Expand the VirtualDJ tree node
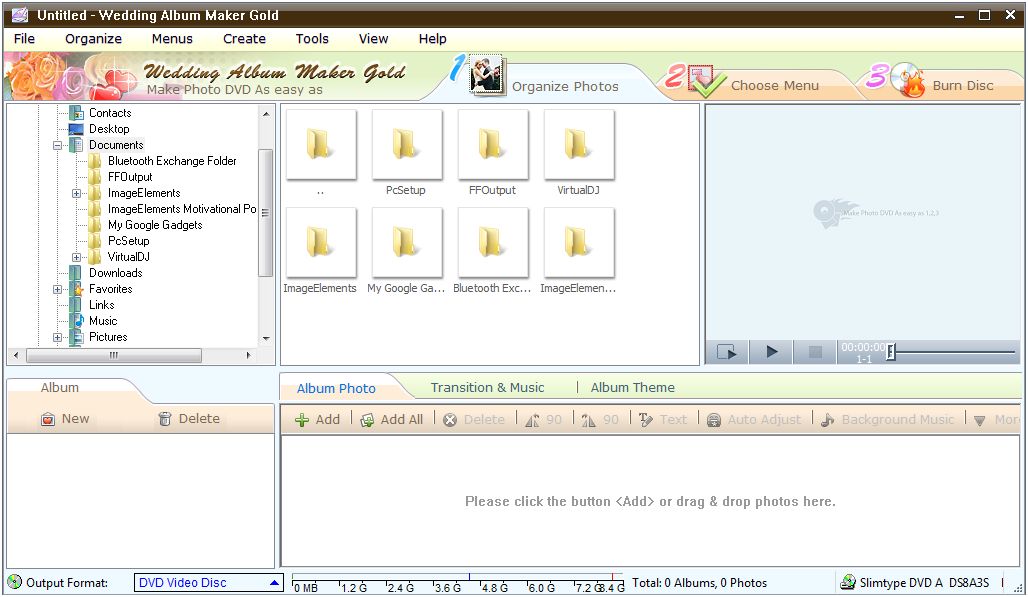Screen dimensions: 1028x597 coord(75,256)
